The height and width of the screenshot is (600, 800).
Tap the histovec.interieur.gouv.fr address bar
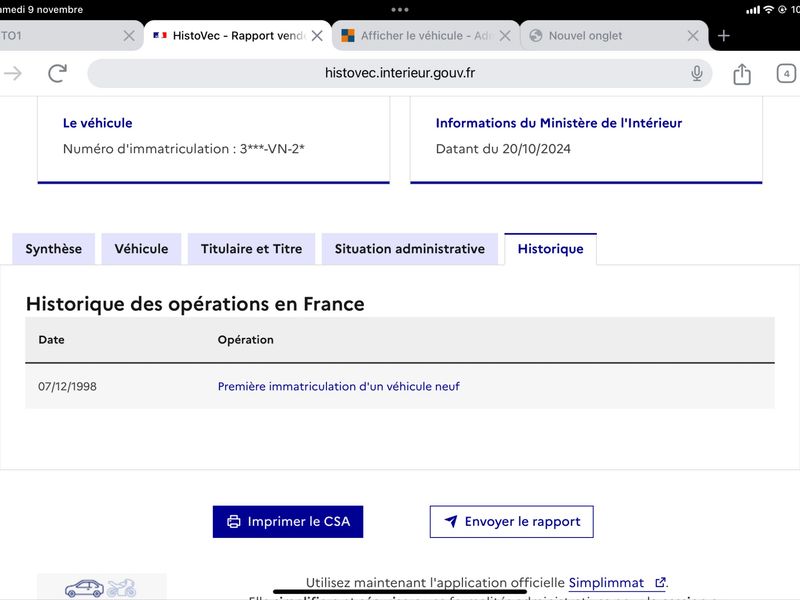[x=400, y=73]
